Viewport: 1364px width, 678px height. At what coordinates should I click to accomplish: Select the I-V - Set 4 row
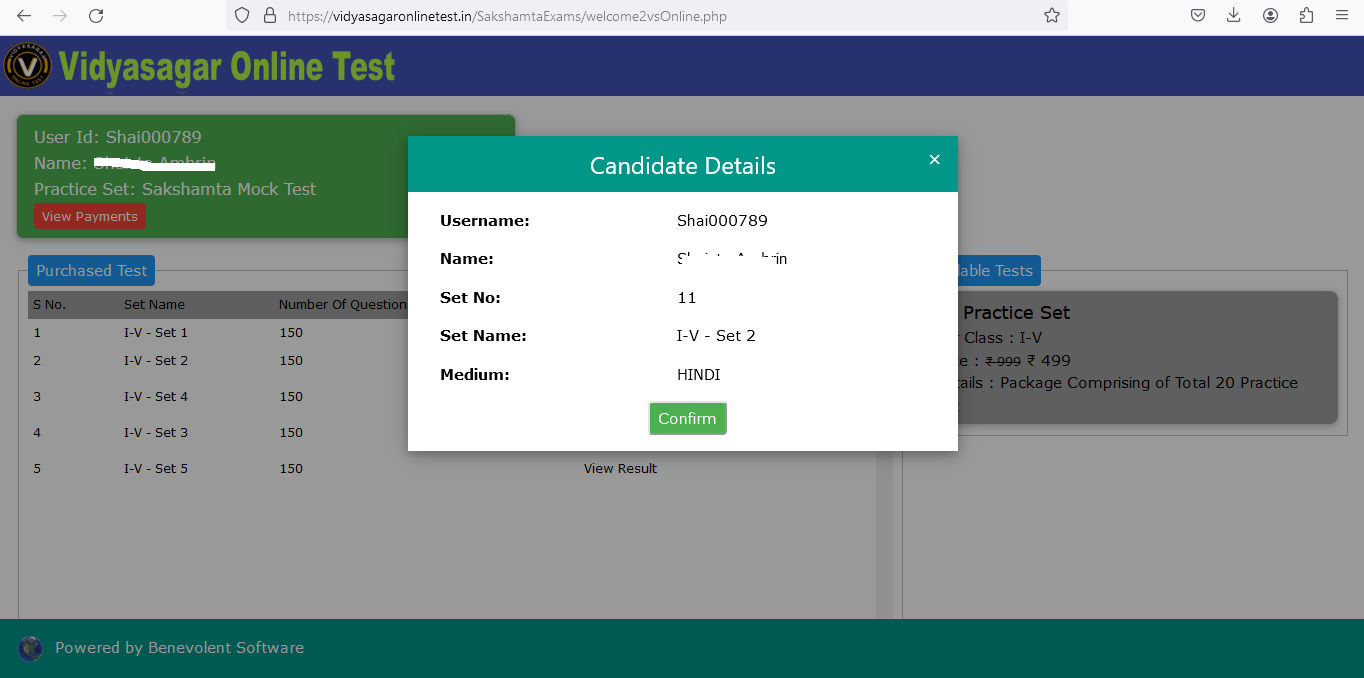point(156,396)
